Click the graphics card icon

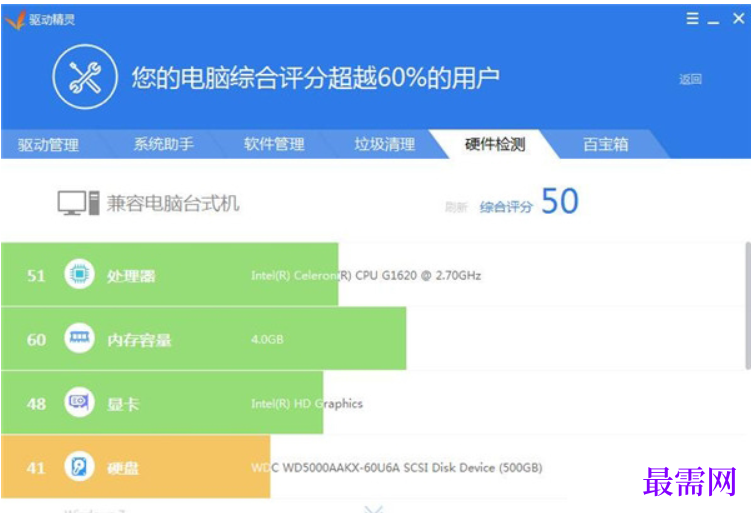pyautogui.click(x=79, y=402)
